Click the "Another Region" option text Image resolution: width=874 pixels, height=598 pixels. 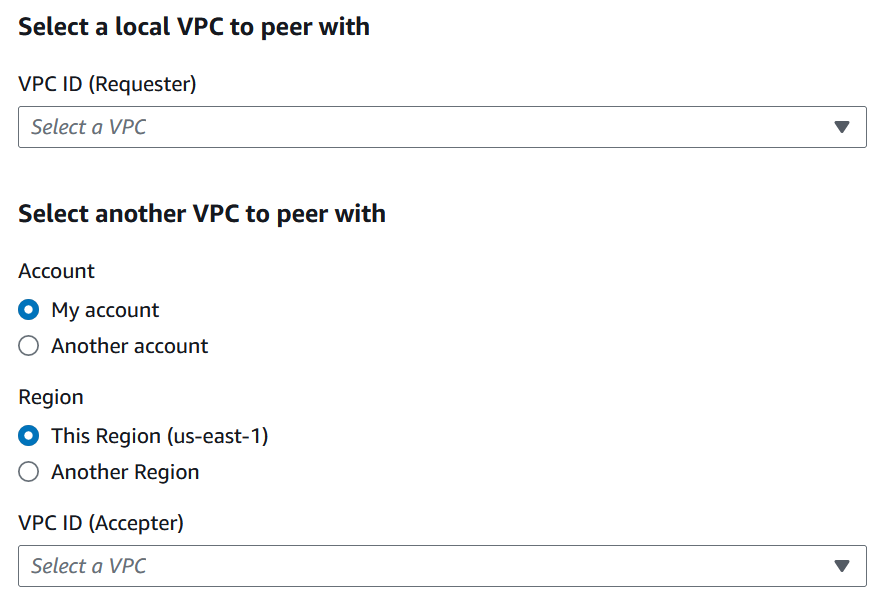[x=125, y=472]
